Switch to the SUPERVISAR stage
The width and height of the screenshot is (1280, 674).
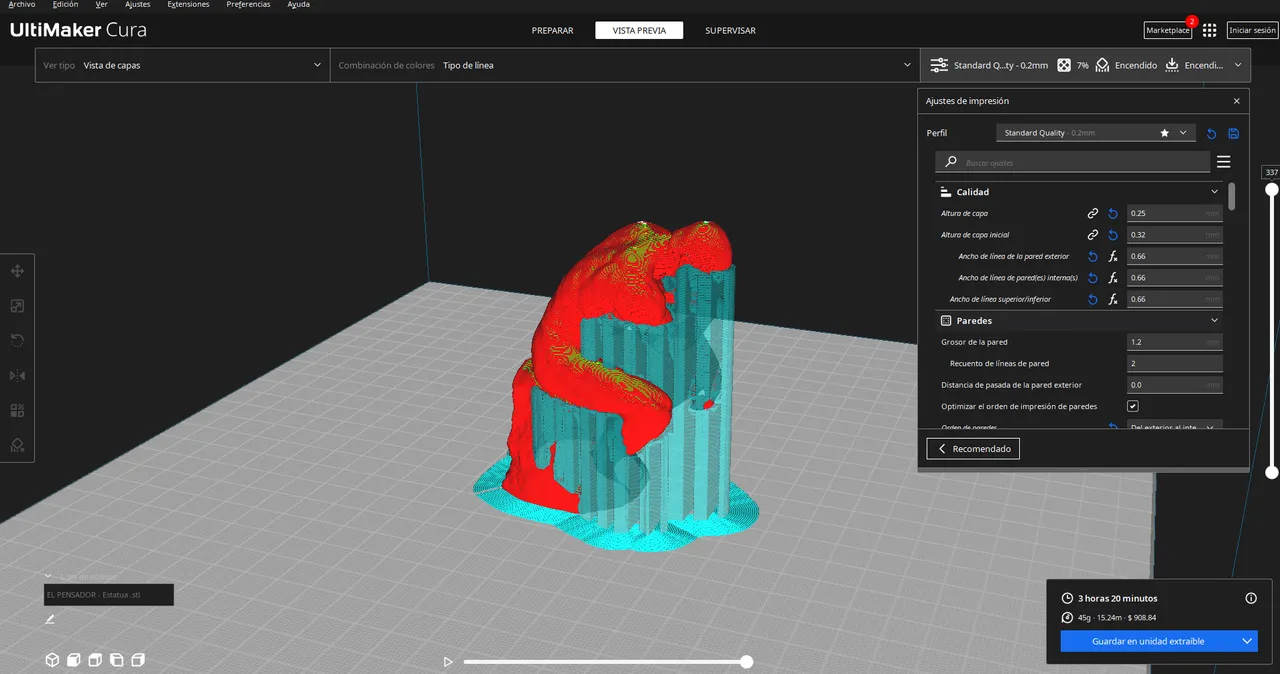730,31
